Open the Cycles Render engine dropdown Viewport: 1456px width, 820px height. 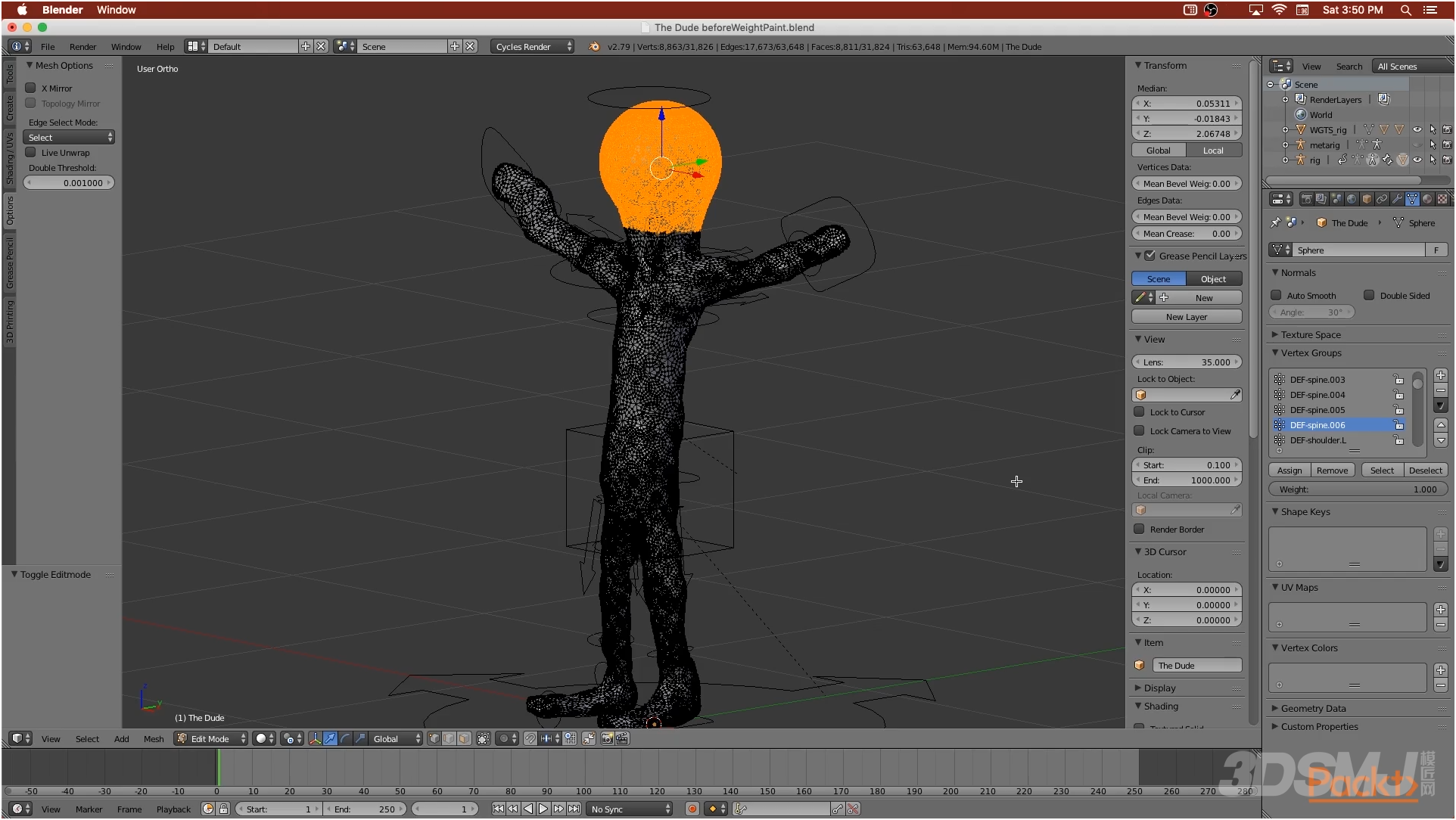[x=532, y=46]
